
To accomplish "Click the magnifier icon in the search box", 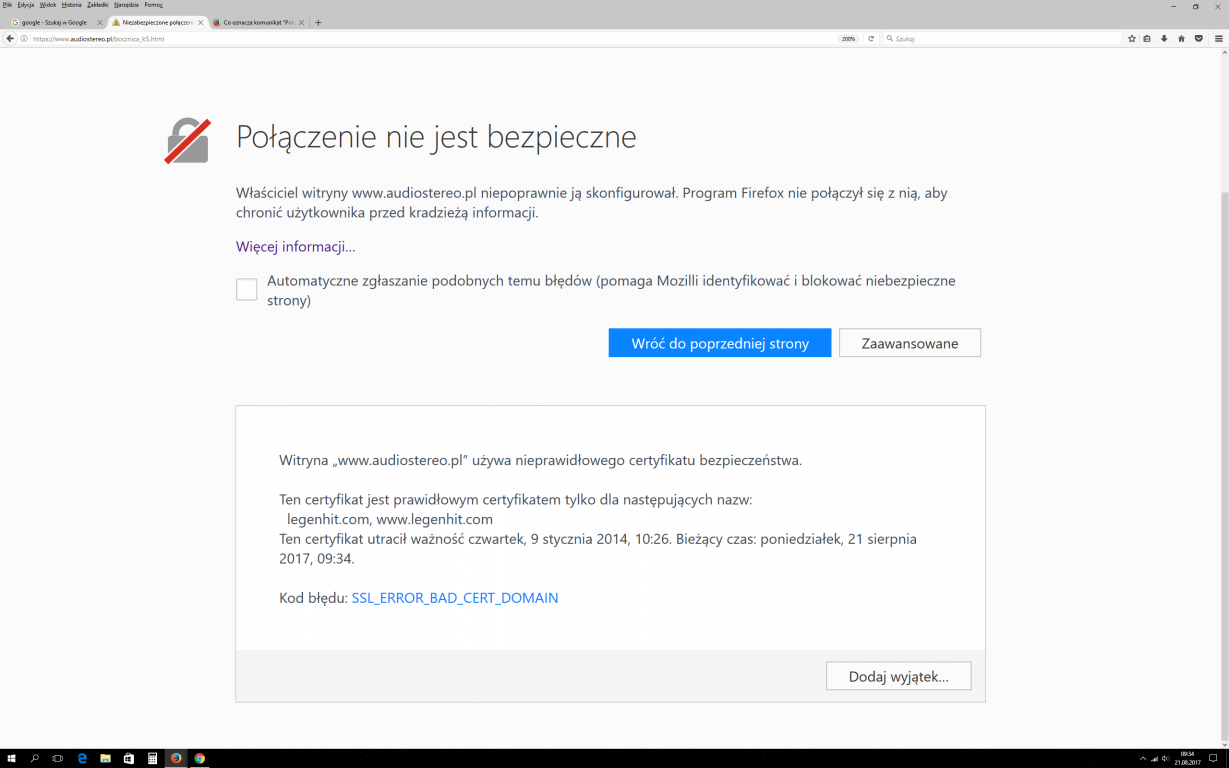I will (890, 39).
